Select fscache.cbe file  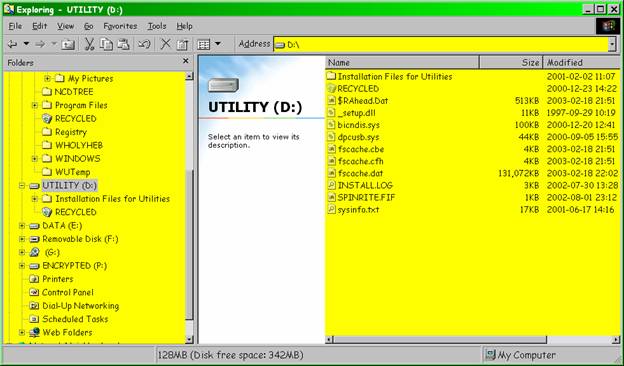pyautogui.click(x=361, y=149)
